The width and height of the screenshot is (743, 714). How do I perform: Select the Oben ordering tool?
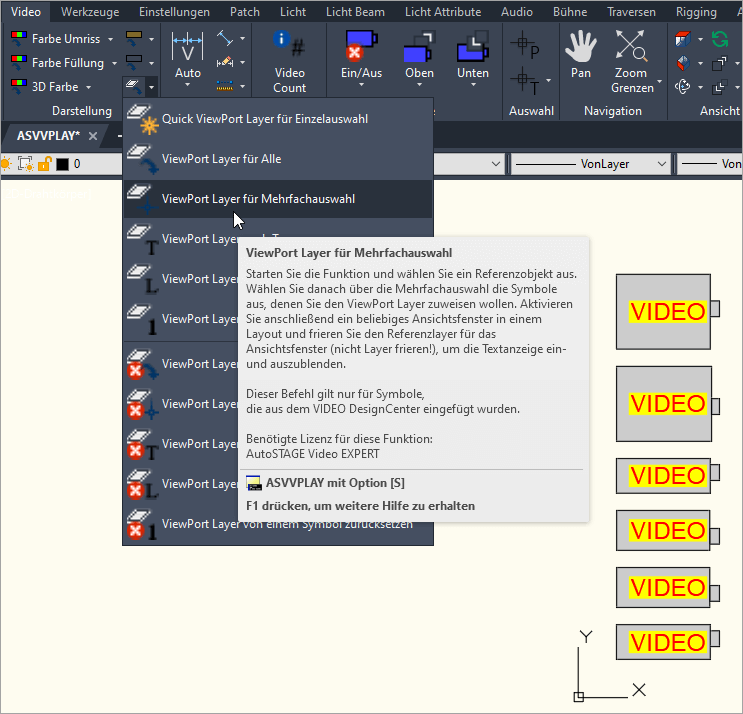[x=419, y=47]
